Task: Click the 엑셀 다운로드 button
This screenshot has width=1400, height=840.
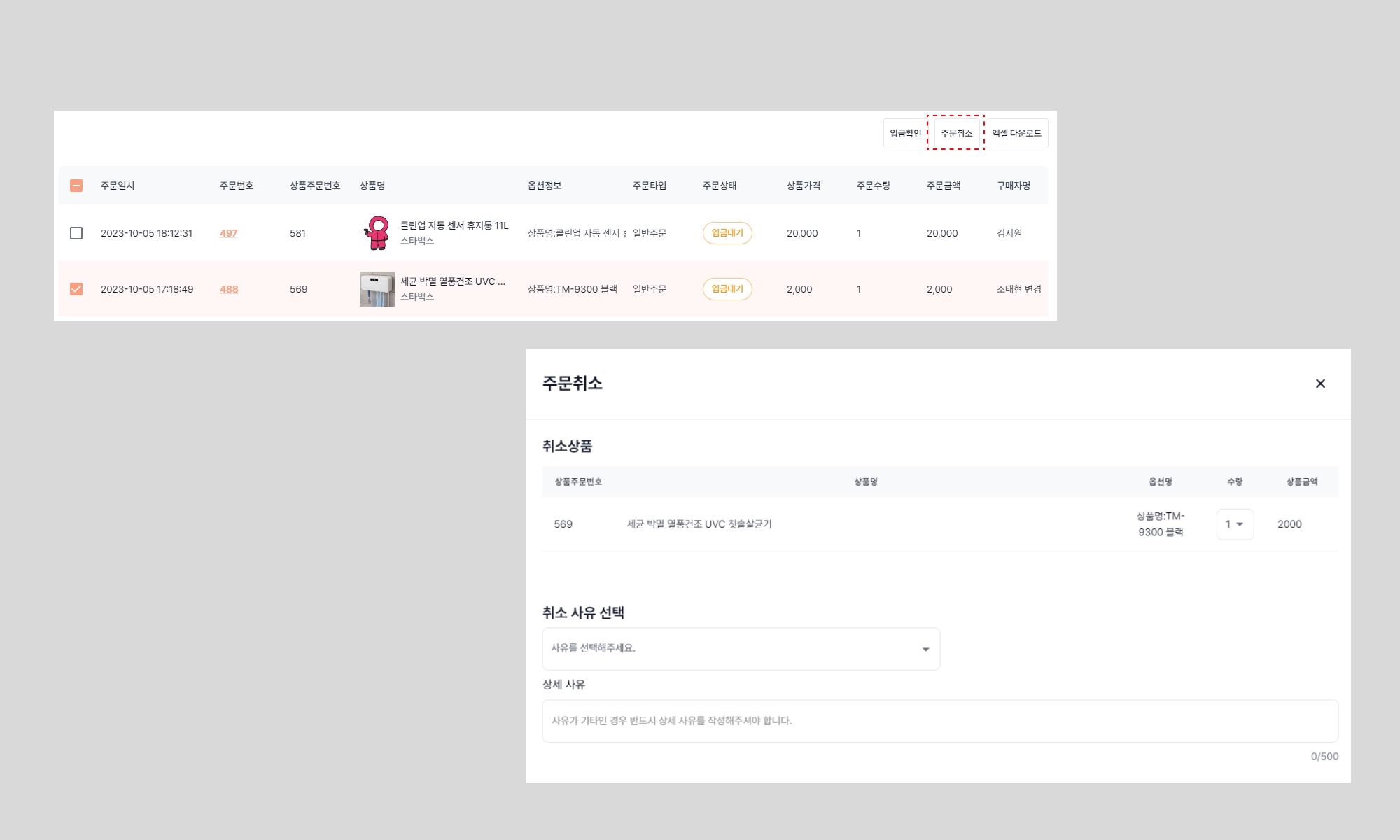Action: [1016, 134]
